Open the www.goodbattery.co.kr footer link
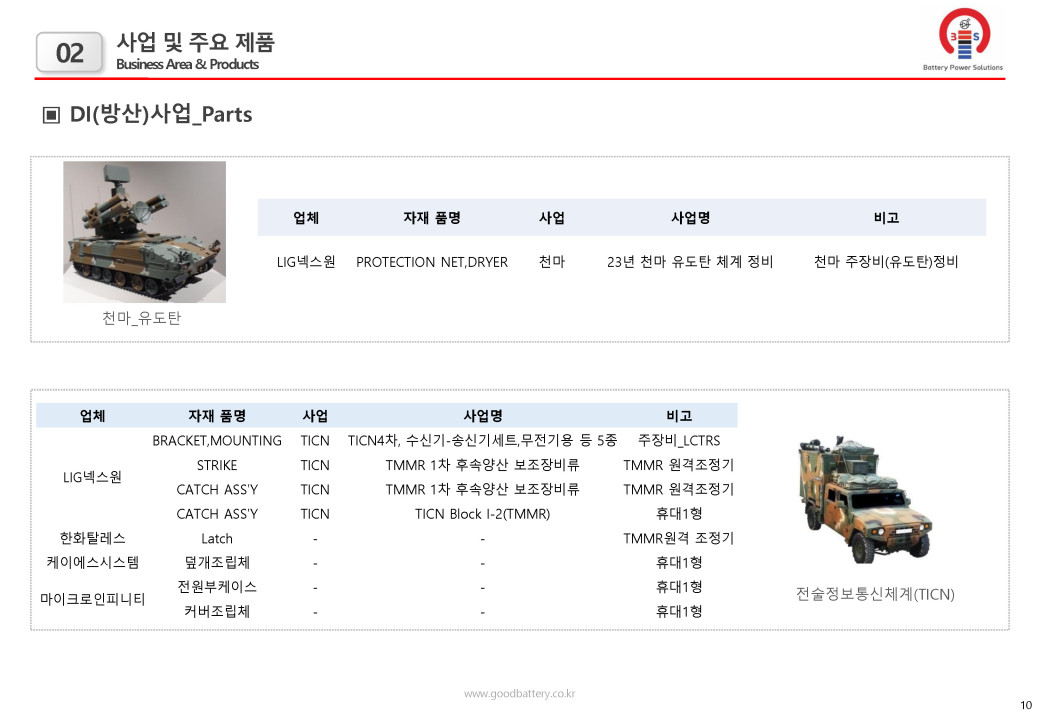Image resolution: width=1040 pixels, height=720 pixels. 519,694
